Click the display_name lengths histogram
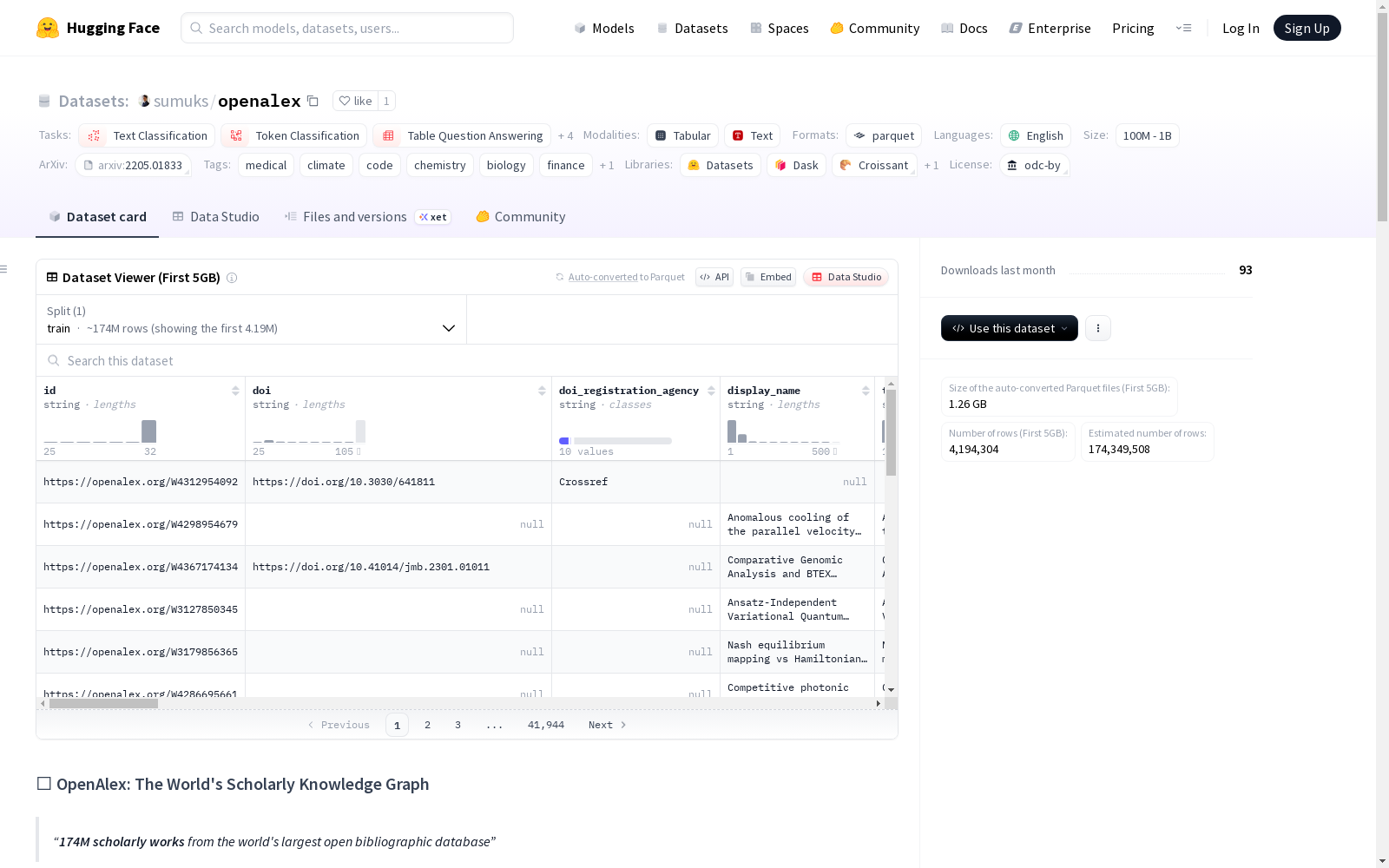 tap(782, 431)
